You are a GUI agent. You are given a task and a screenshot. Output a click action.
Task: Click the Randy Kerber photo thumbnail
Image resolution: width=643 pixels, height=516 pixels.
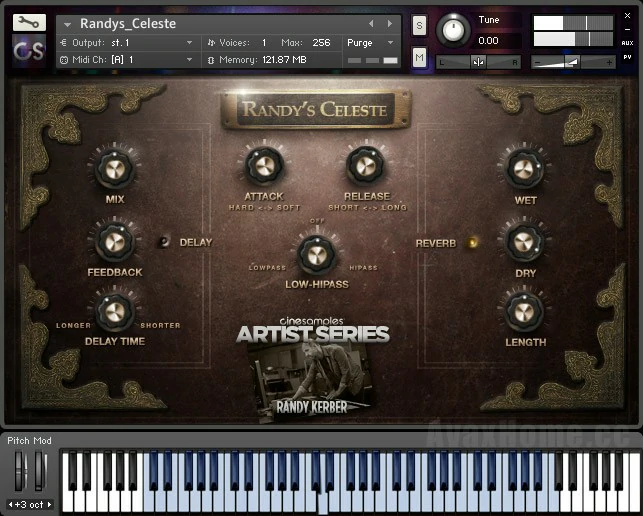point(313,383)
